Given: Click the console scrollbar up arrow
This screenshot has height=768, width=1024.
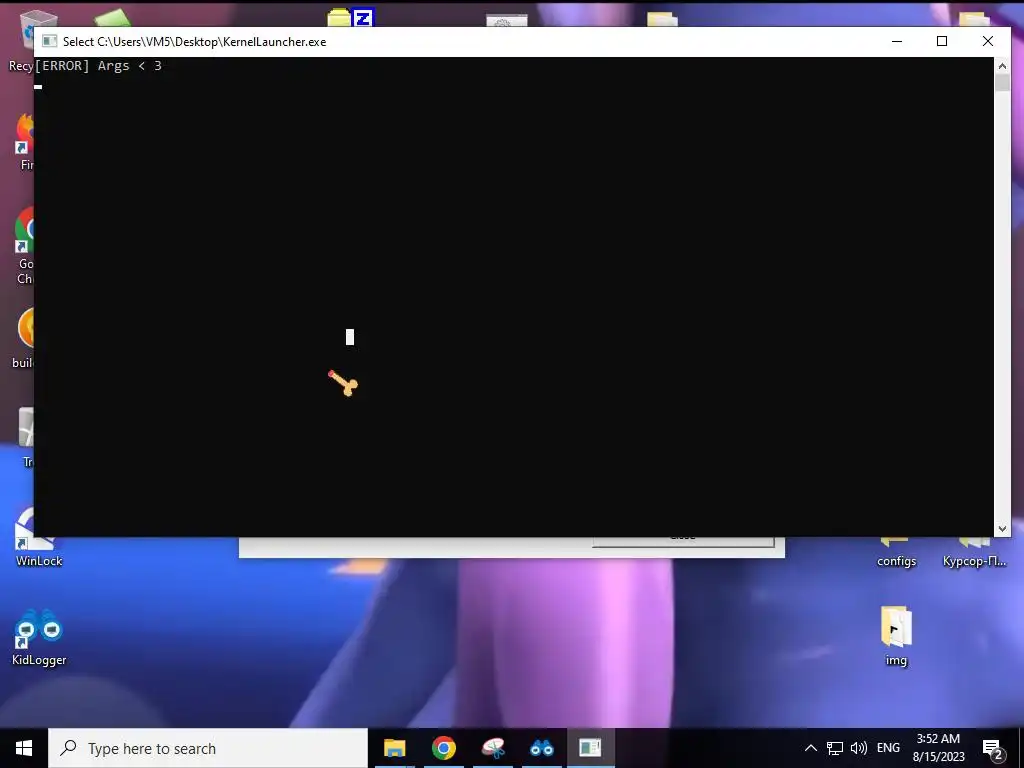Looking at the screenshot, I should click(1002, 65).
